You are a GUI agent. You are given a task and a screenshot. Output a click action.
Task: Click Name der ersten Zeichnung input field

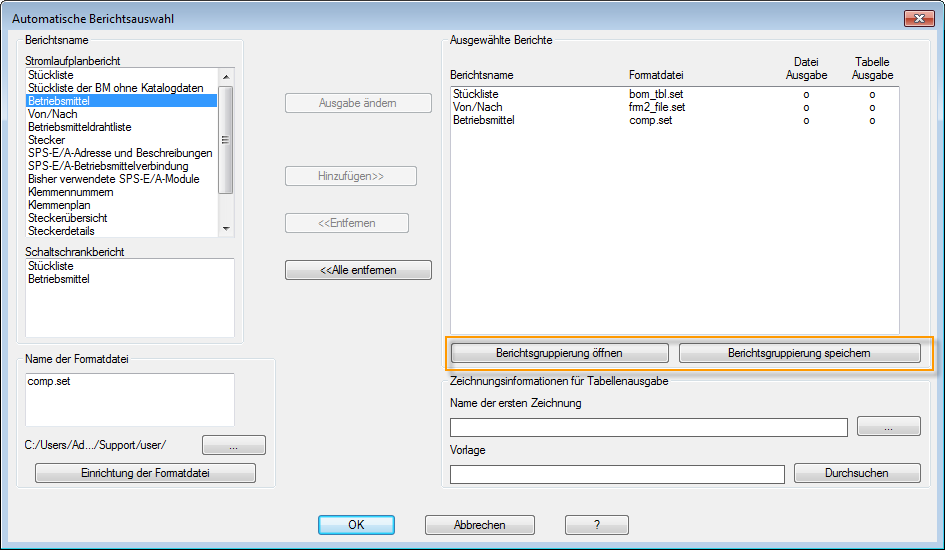click(x=648, y=427)
